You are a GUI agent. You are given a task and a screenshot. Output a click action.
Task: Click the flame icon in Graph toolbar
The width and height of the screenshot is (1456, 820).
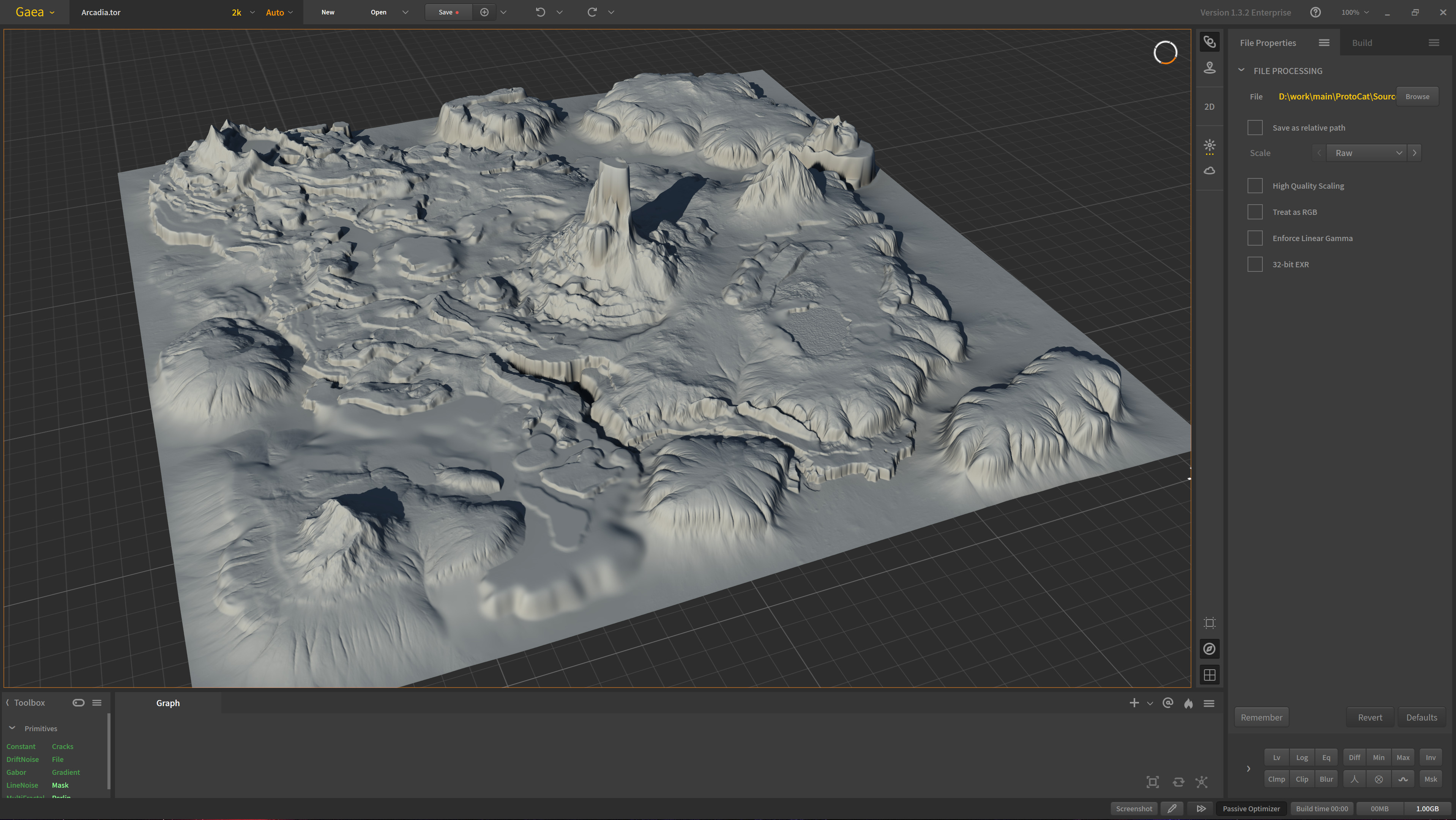tap(1188, 703)
